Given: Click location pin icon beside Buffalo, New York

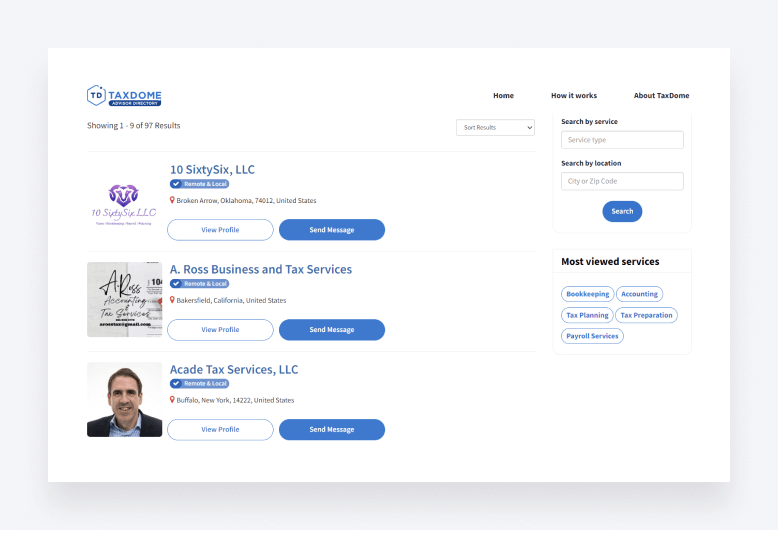Looking at the screenshot, I should click(172, 400).
